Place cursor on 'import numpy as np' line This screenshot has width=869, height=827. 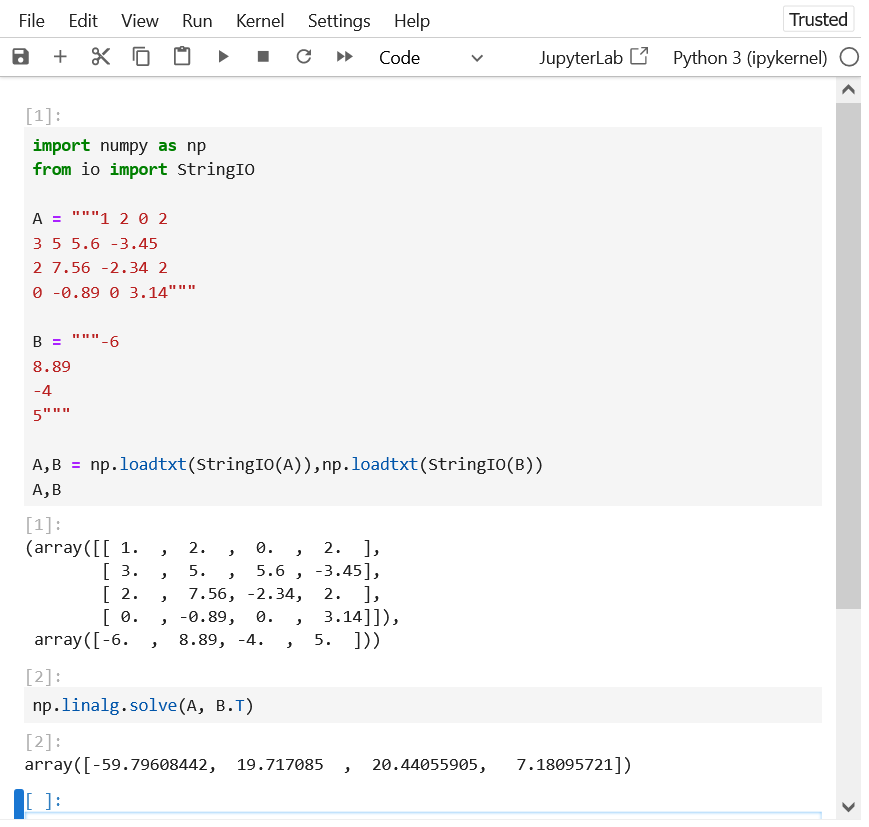[x=119, y=146]
